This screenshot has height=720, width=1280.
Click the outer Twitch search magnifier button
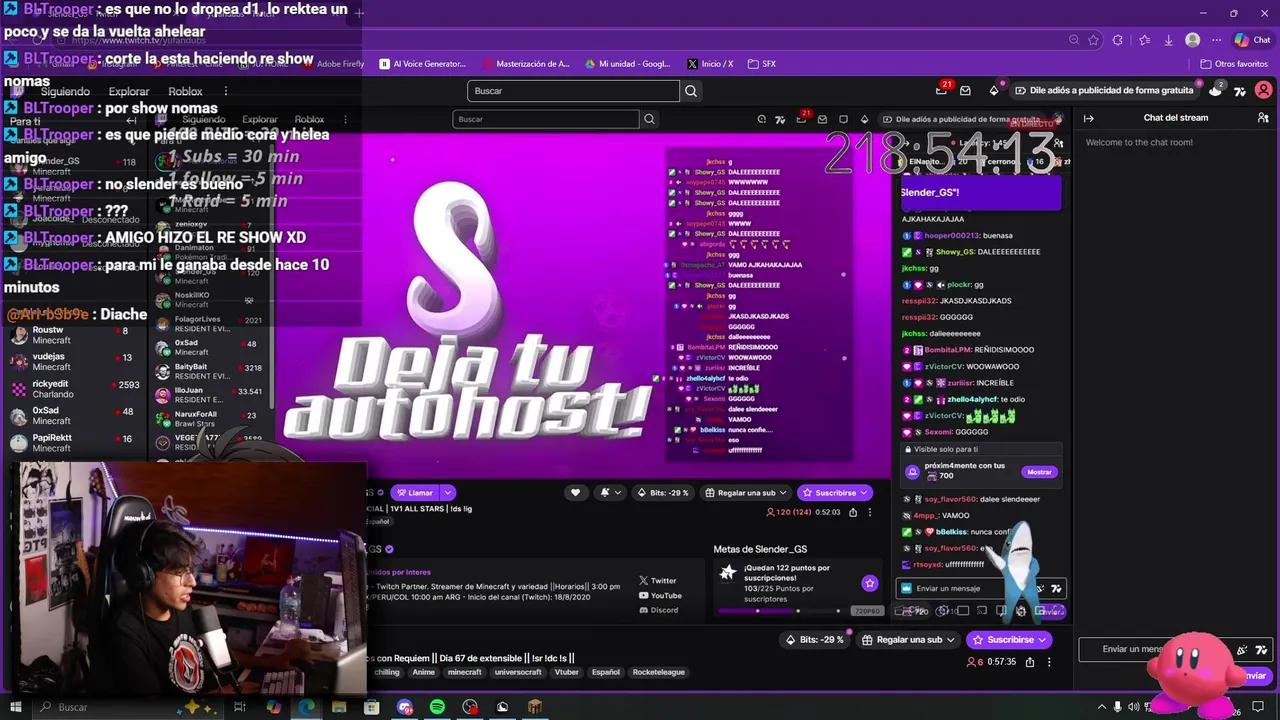coord(690,91)
